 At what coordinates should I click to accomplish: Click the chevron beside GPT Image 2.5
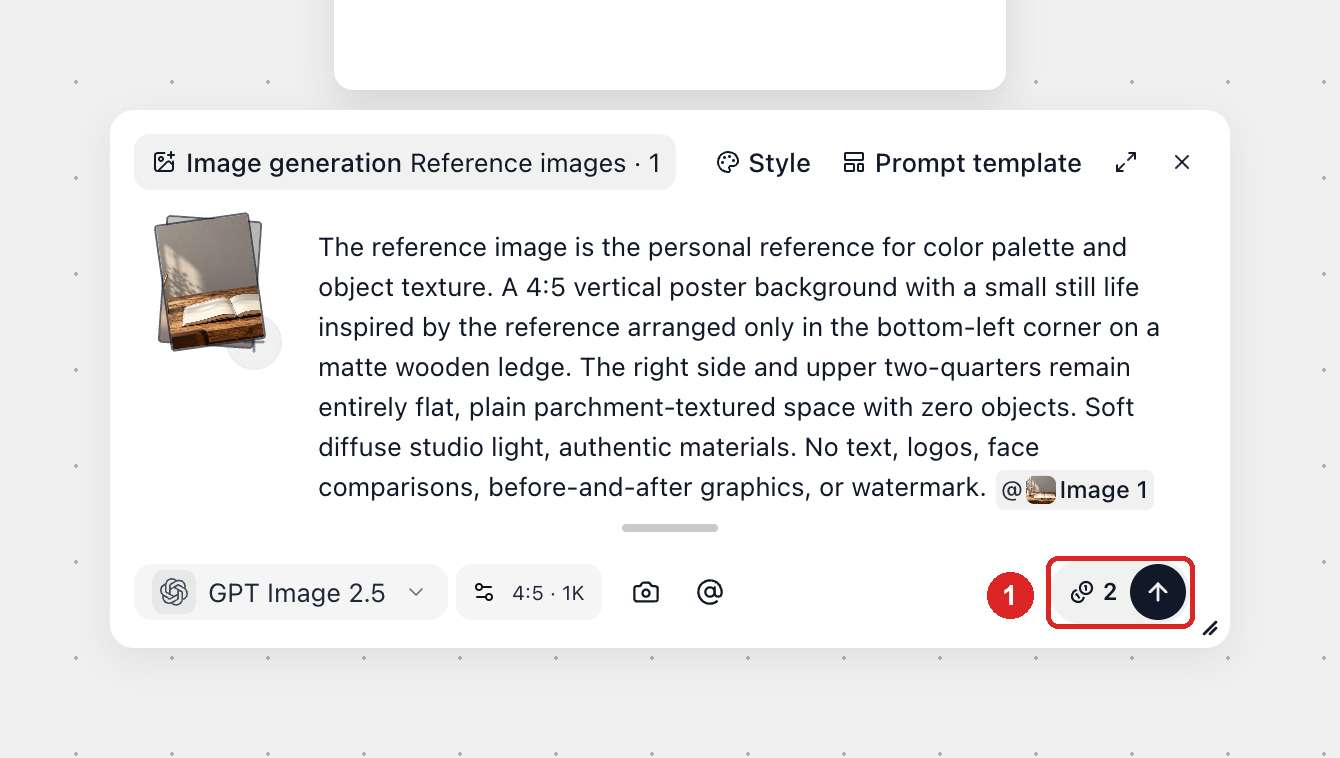click(x=416, y=592)
